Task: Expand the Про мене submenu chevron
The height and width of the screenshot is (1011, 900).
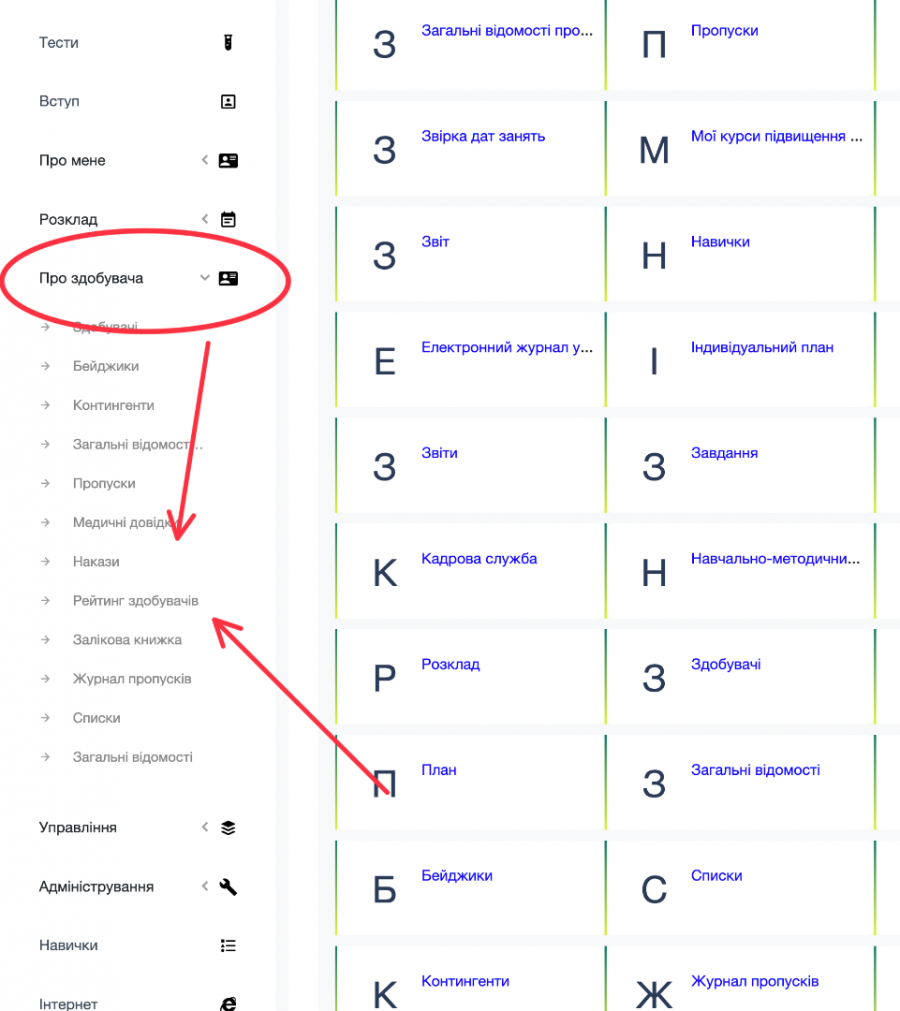Action: (x=204, y=160)
